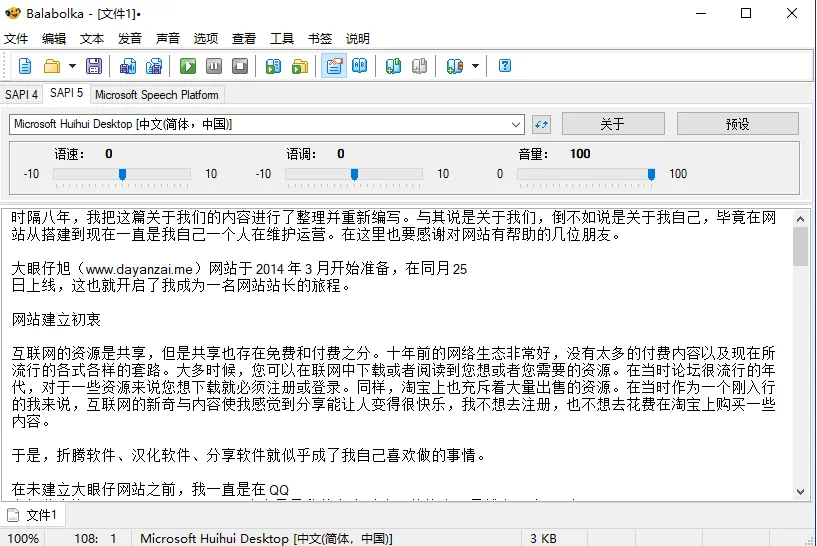817x546 pixels.
Task: Pause the speech playback
Action: [214, 66]
